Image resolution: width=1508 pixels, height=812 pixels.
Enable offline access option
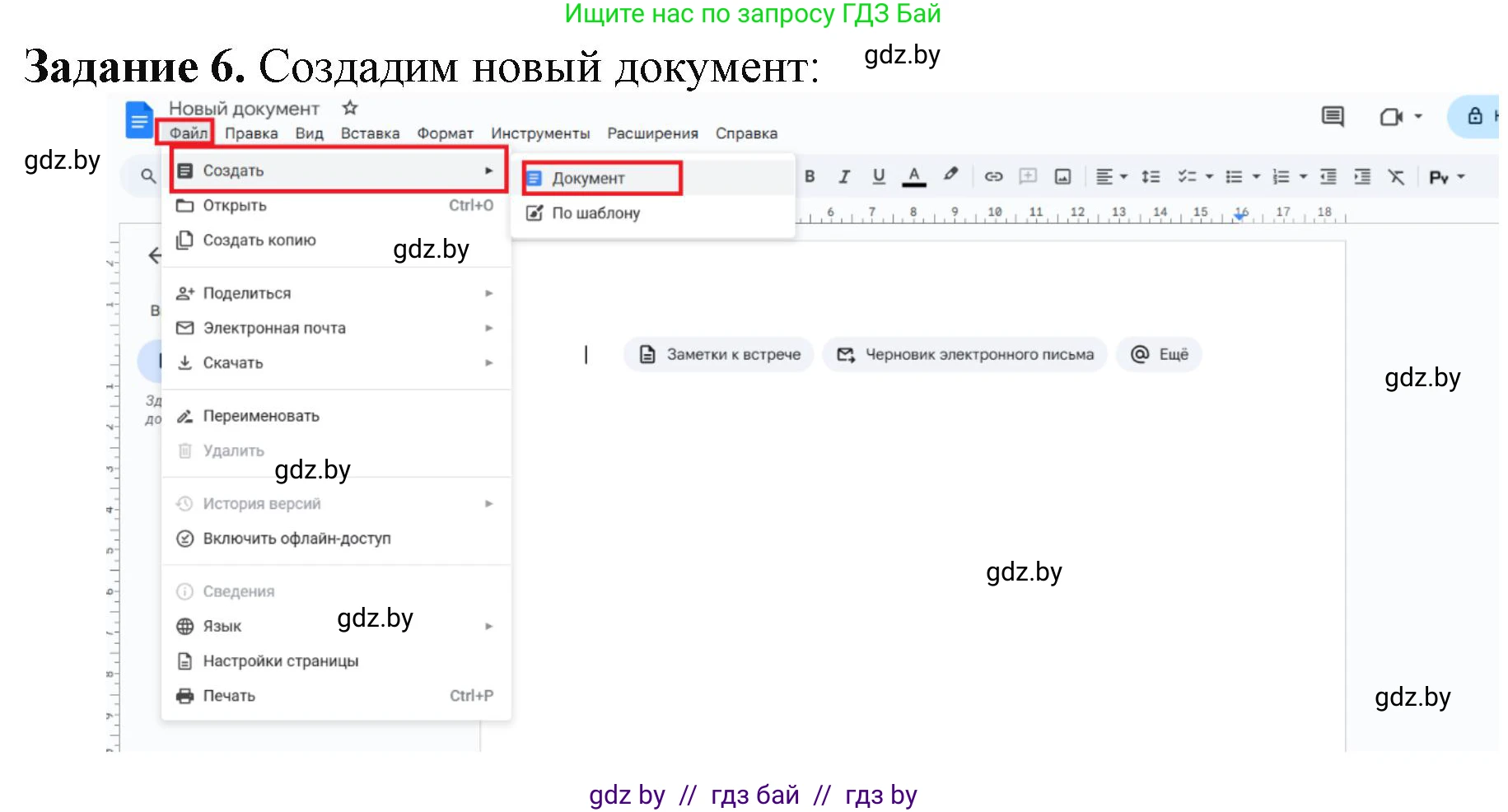[296, 539]
